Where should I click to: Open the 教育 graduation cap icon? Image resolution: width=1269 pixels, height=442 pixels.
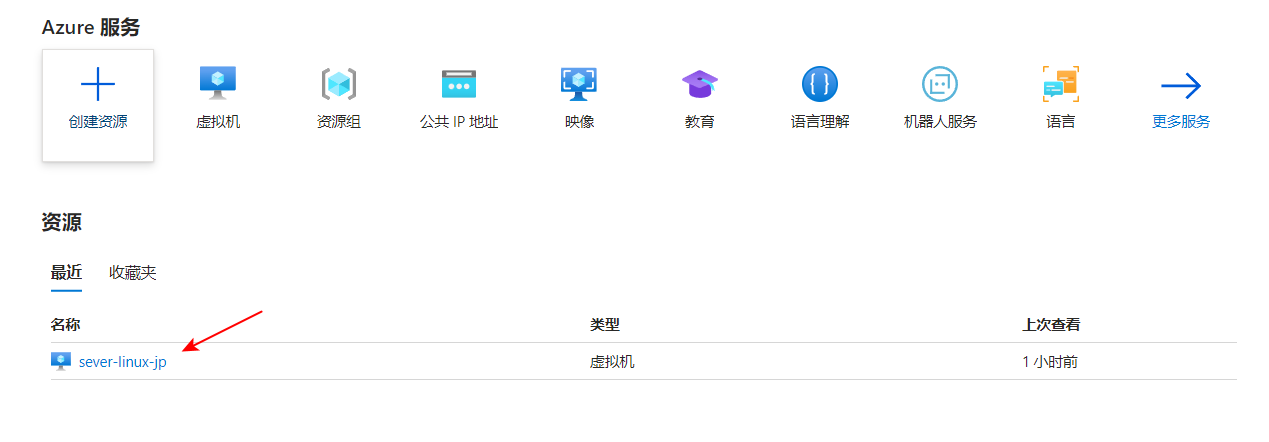(x=700, y=84)
